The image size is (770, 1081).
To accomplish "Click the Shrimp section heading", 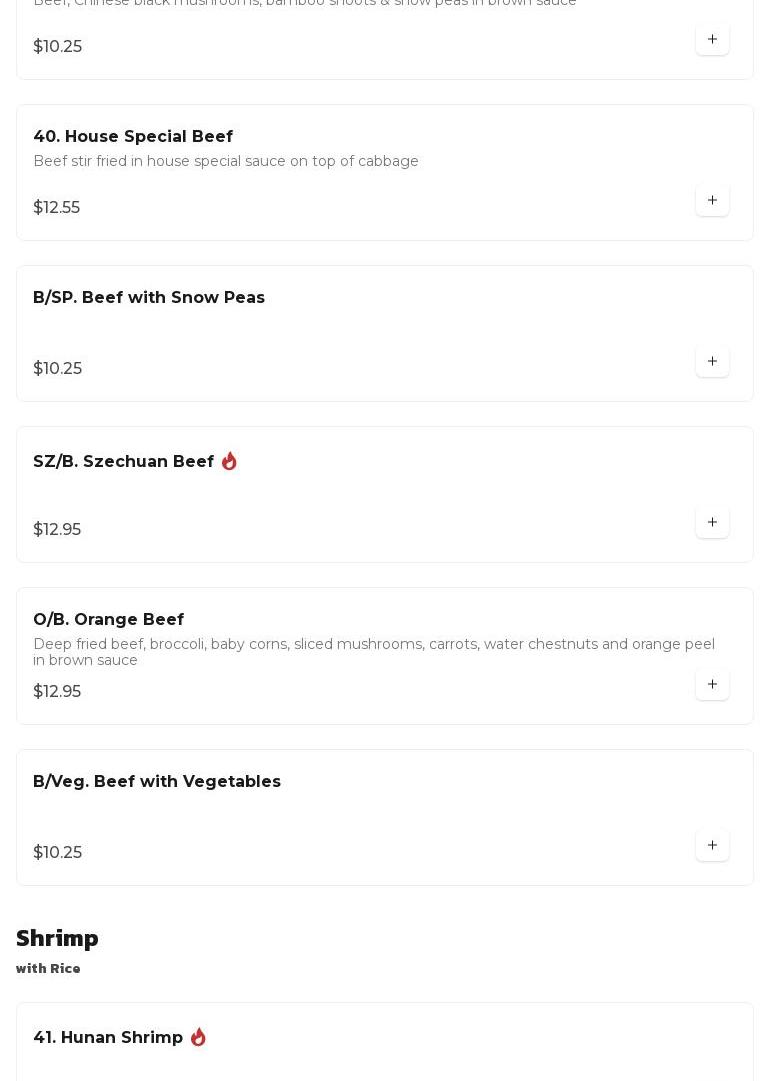I will (57, 938).
